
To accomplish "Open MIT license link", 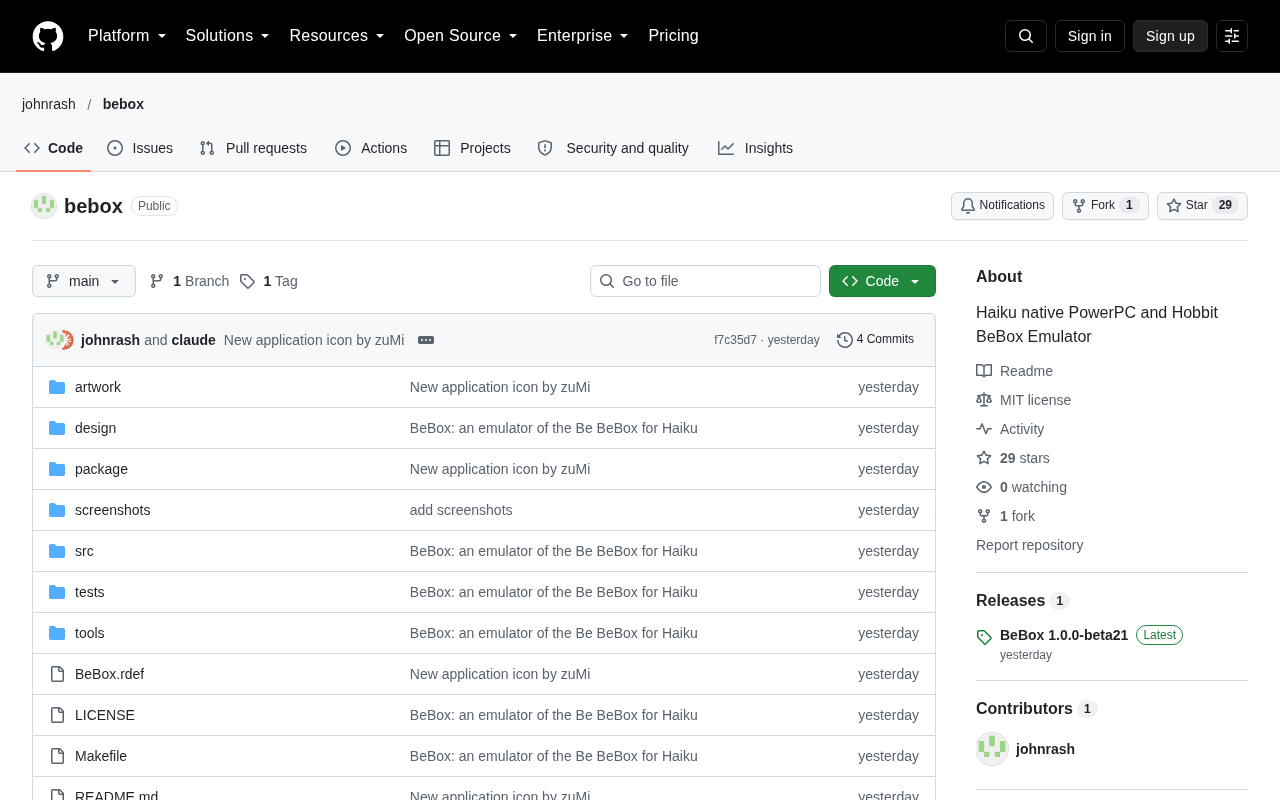I will click(1023, 400).
